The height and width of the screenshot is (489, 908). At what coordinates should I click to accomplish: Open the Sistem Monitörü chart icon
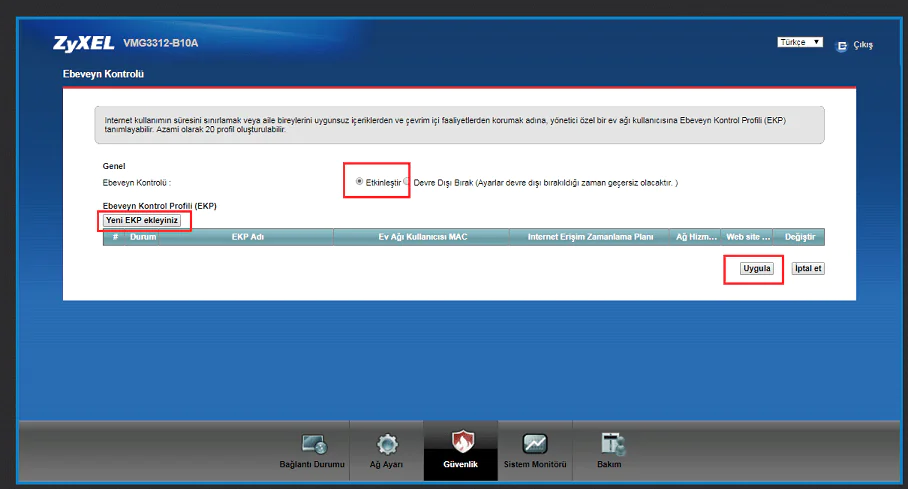coord(535,444)
